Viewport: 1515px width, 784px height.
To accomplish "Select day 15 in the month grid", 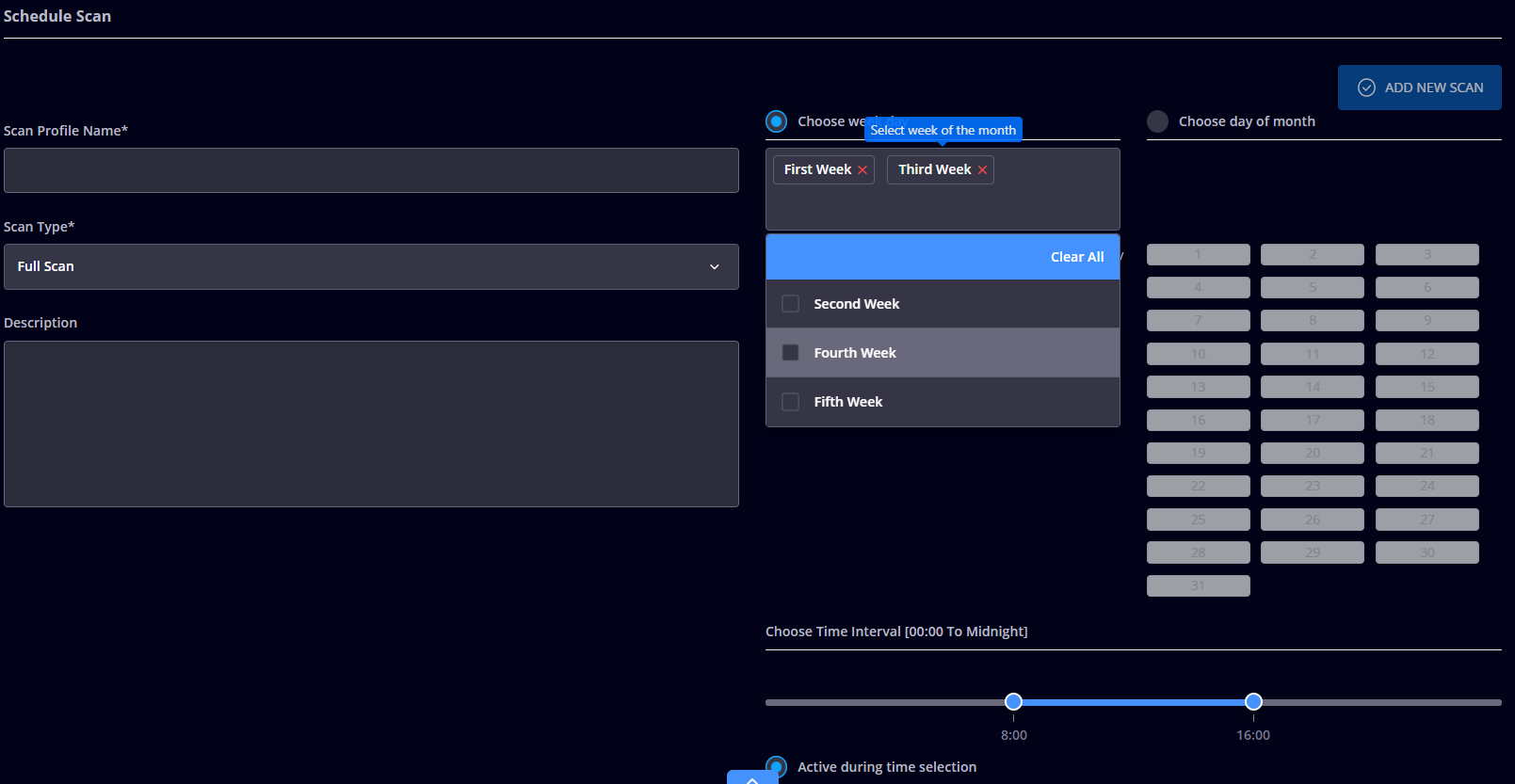I will click(1426, 387).
